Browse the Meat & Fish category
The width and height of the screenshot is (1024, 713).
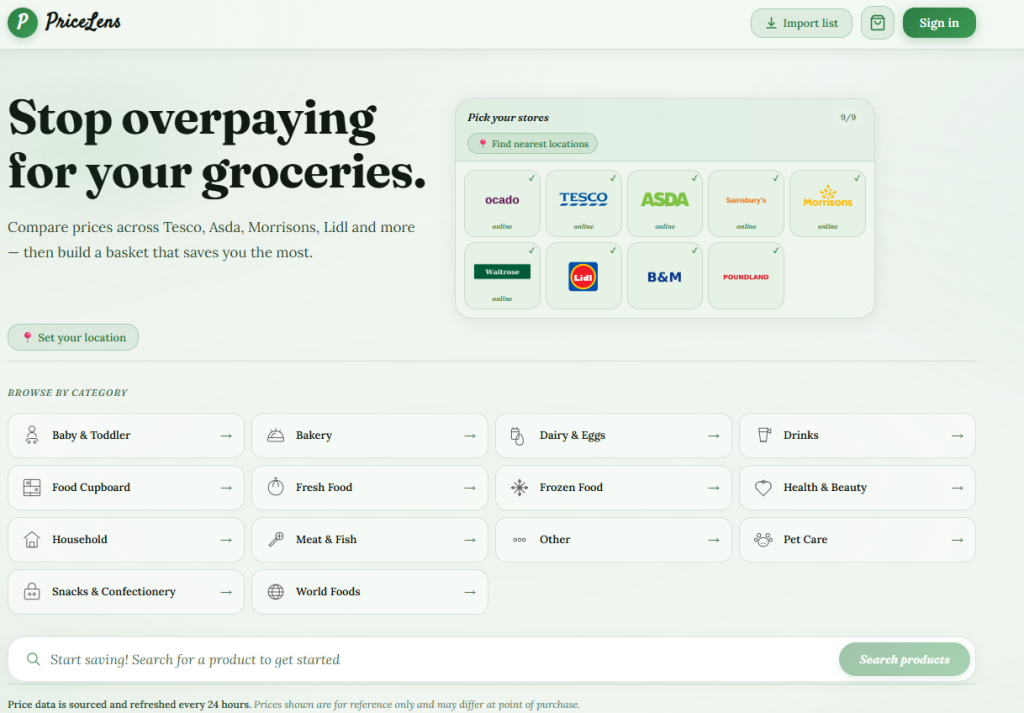coord(370,539)
